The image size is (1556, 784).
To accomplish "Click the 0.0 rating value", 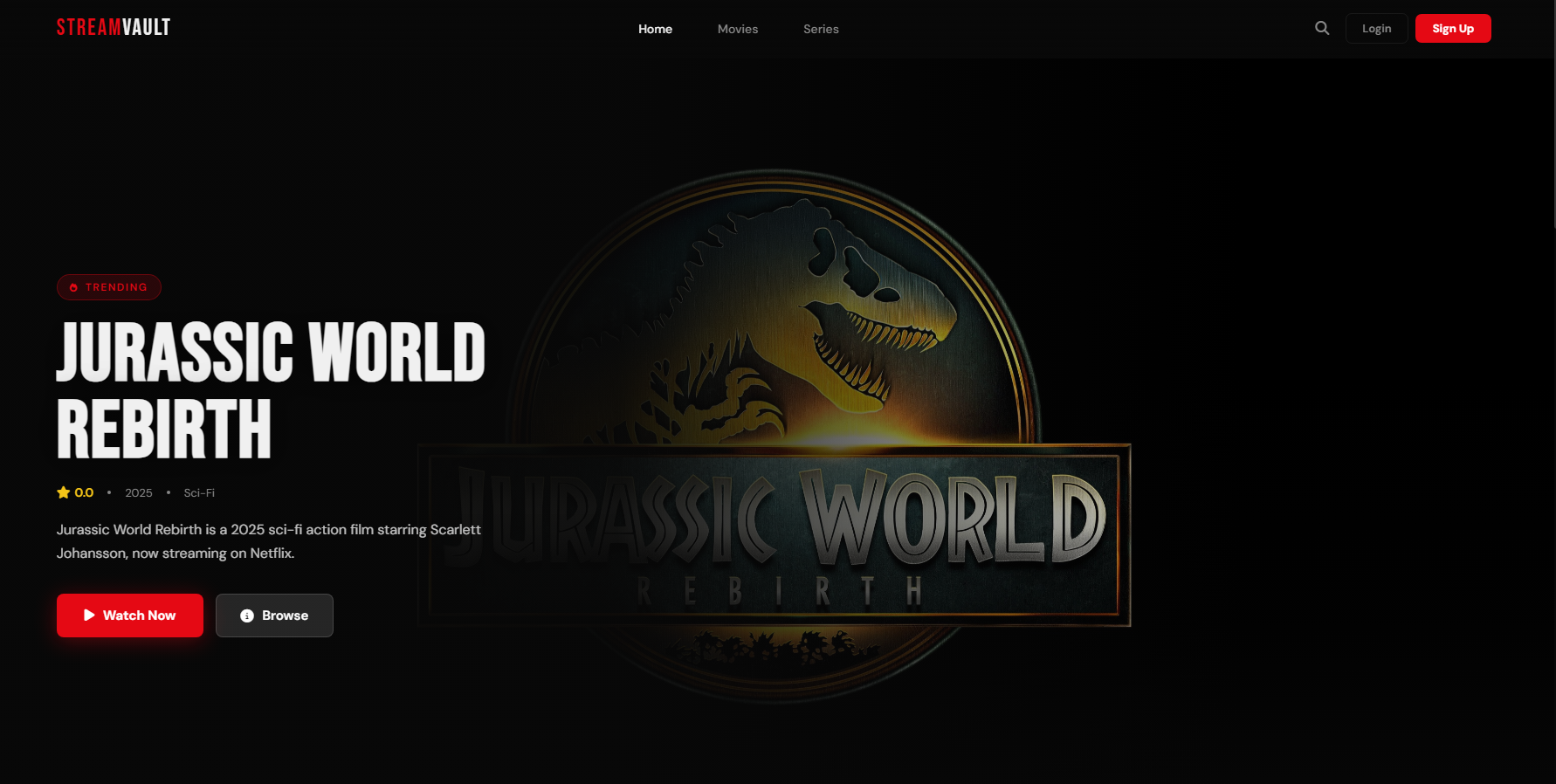I will 84,492.
